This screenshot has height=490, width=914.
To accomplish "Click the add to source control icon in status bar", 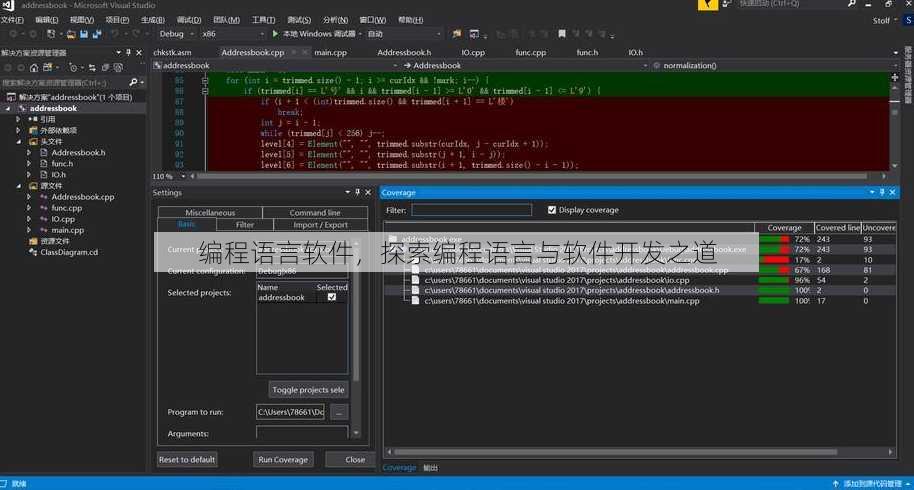I will tap(835, 484).
